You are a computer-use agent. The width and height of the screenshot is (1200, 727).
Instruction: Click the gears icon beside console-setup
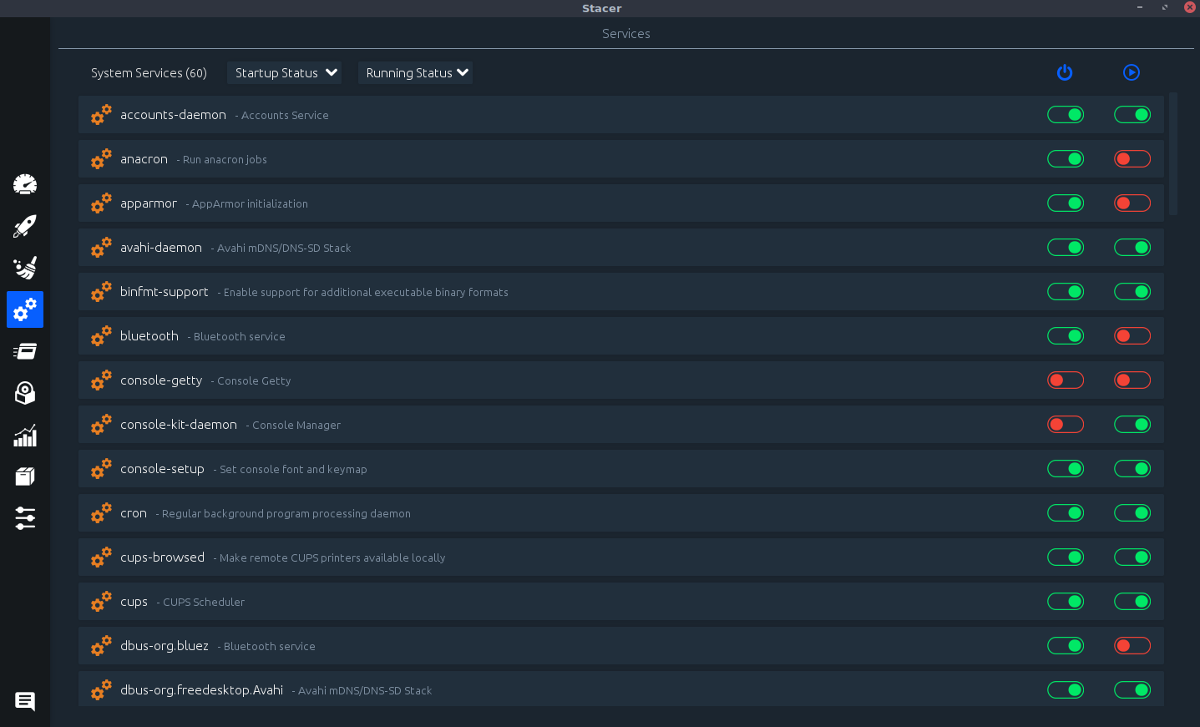coord(101,469)
